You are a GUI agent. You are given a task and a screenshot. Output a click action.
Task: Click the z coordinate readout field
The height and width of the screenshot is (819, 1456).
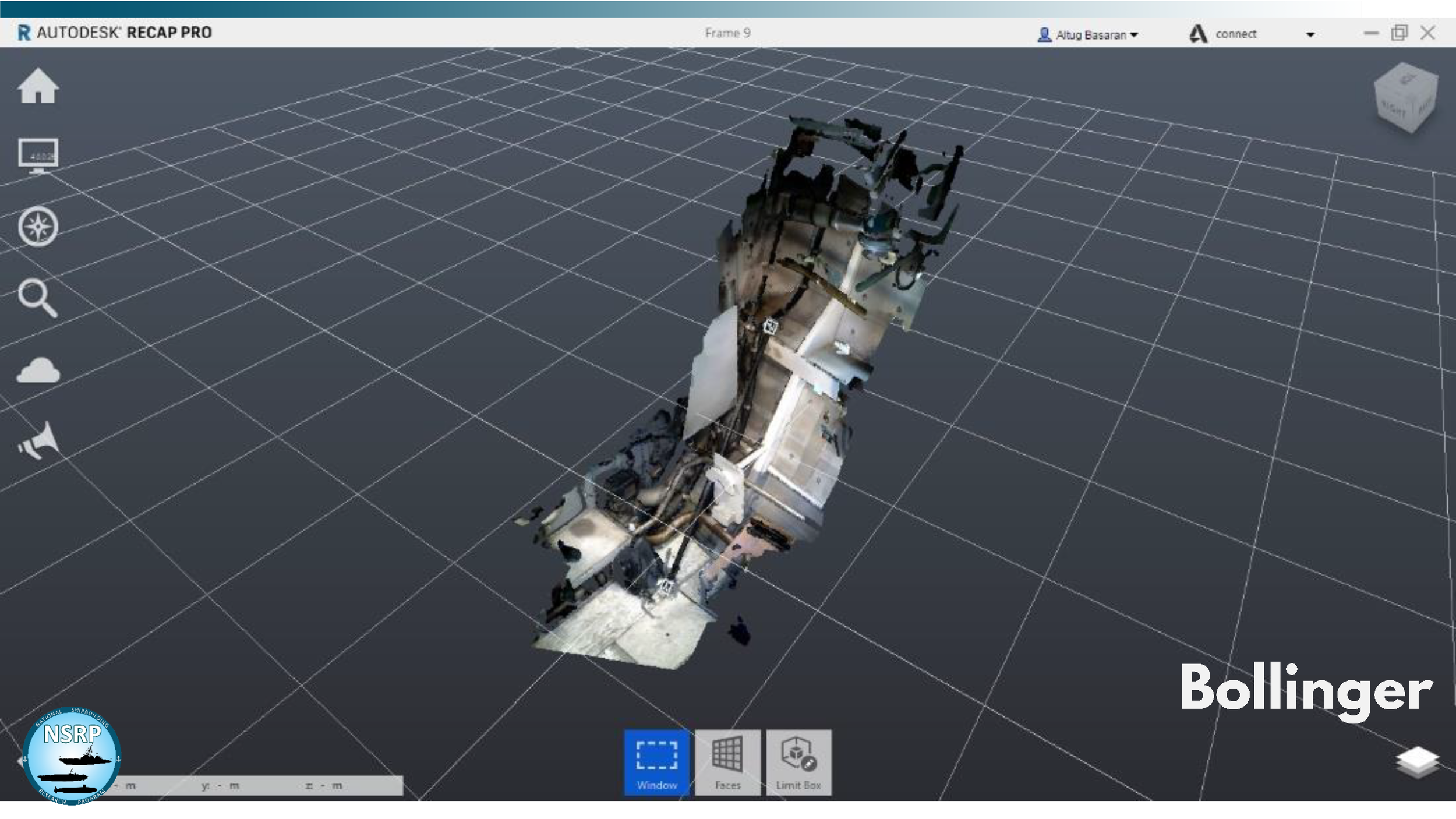324,786
